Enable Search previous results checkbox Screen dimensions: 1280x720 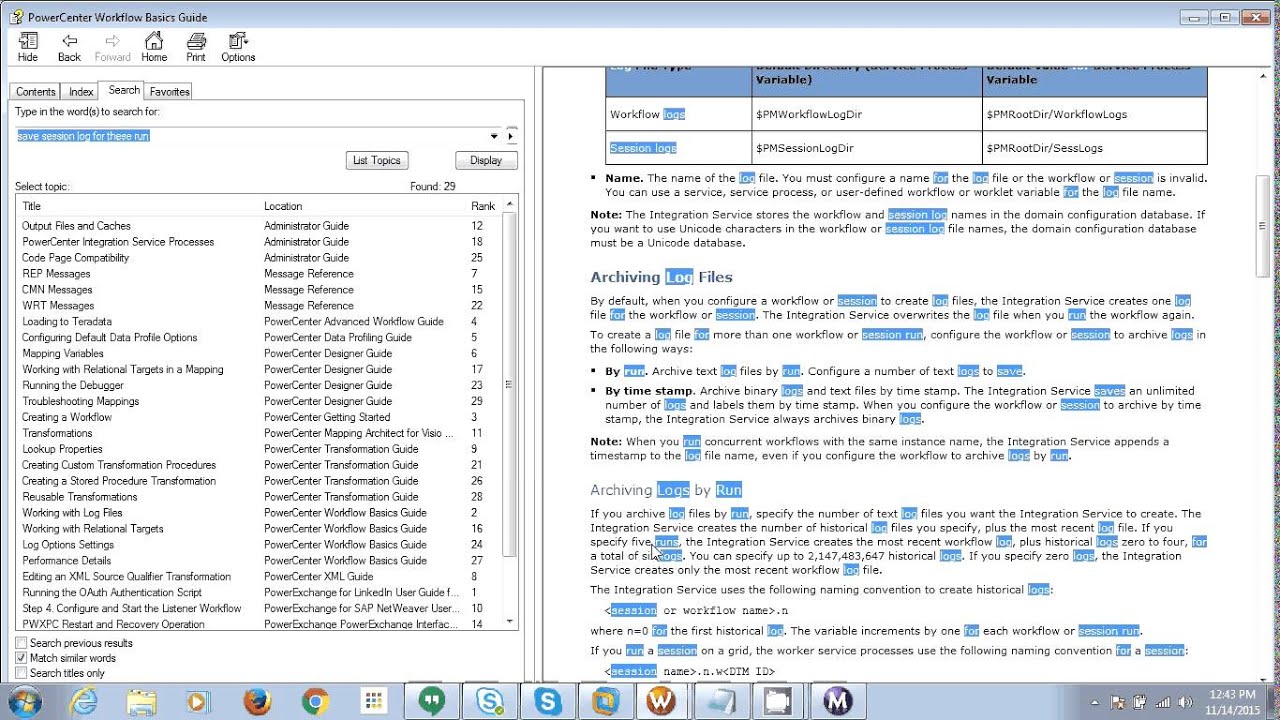coord(21,643)
